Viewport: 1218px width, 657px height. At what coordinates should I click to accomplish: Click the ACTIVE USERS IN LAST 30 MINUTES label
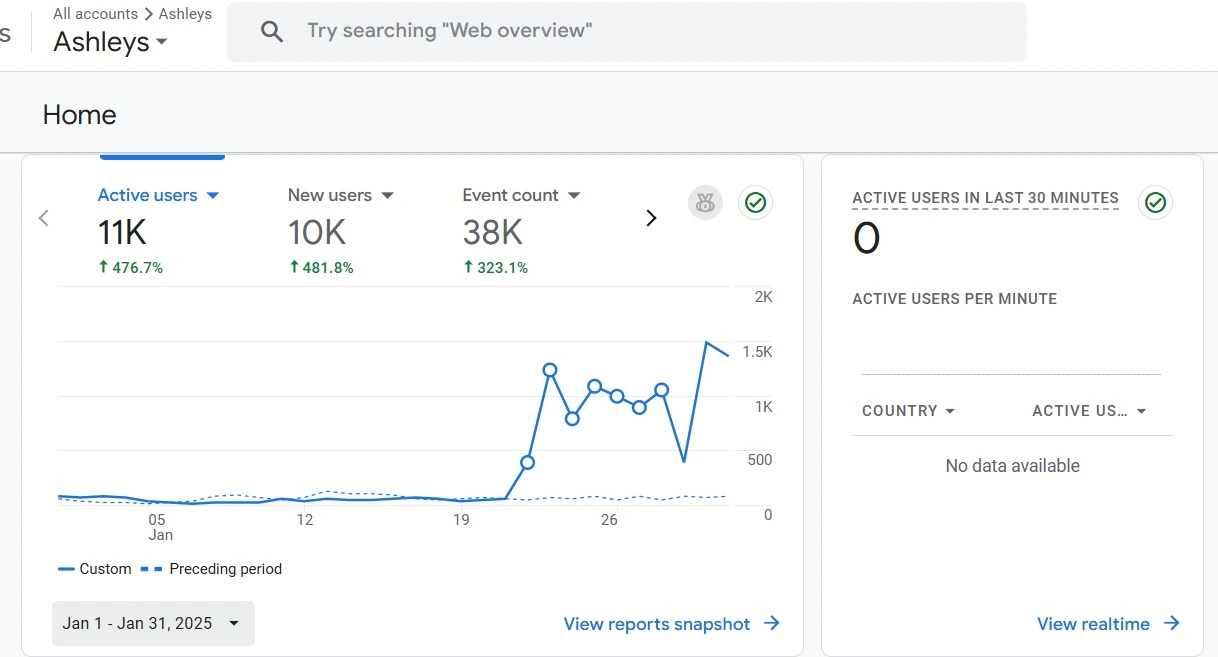tap(985, 198)
